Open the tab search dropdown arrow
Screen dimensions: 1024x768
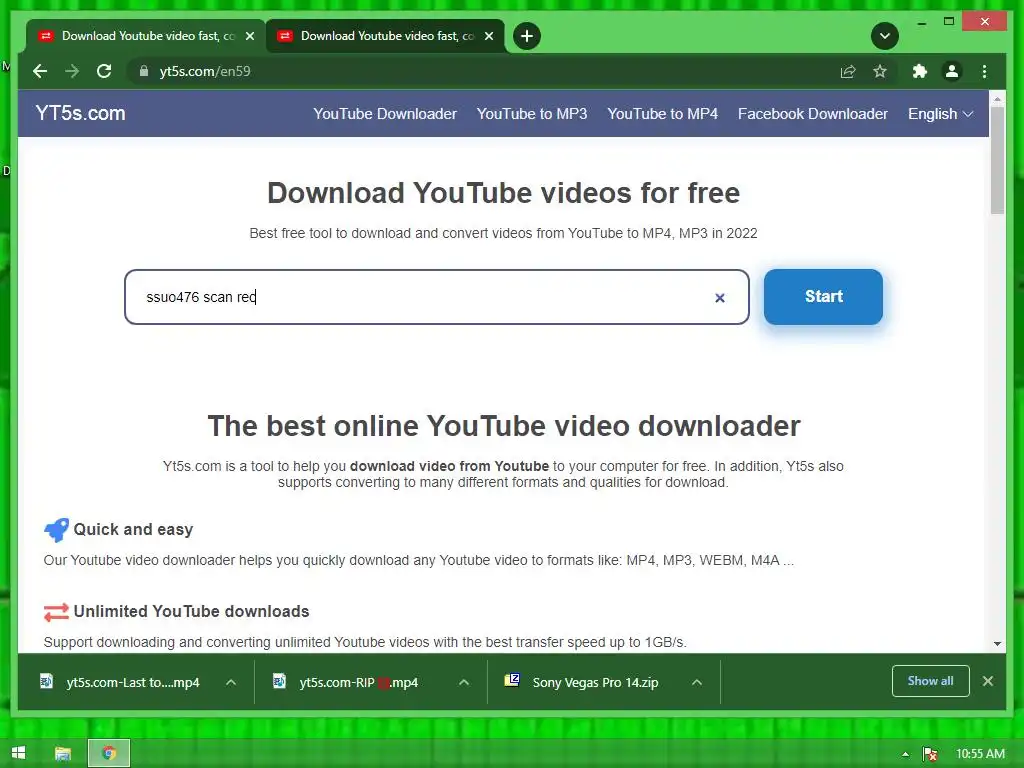pos(884,36)
